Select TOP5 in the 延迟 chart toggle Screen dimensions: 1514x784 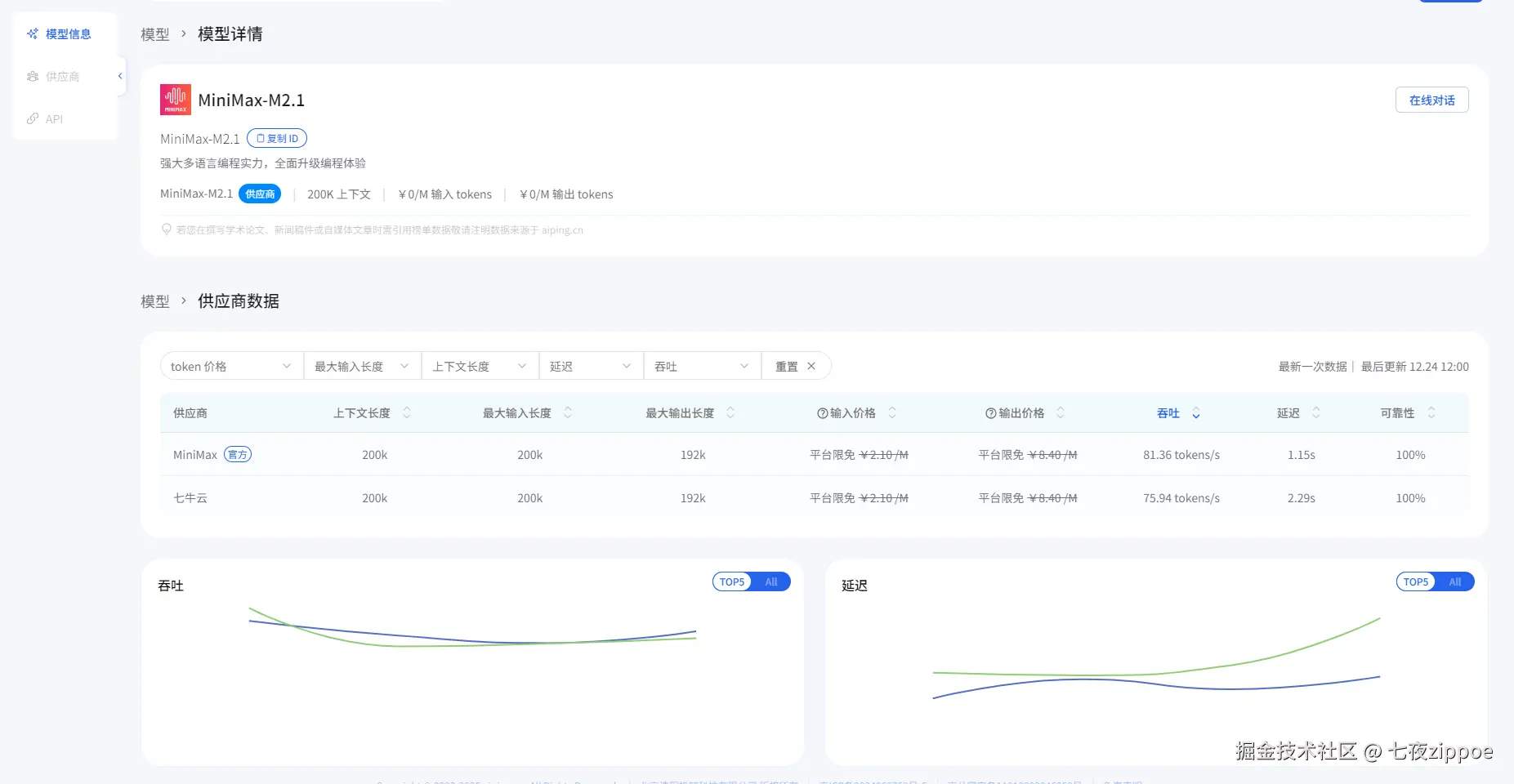coord(1416,582)
